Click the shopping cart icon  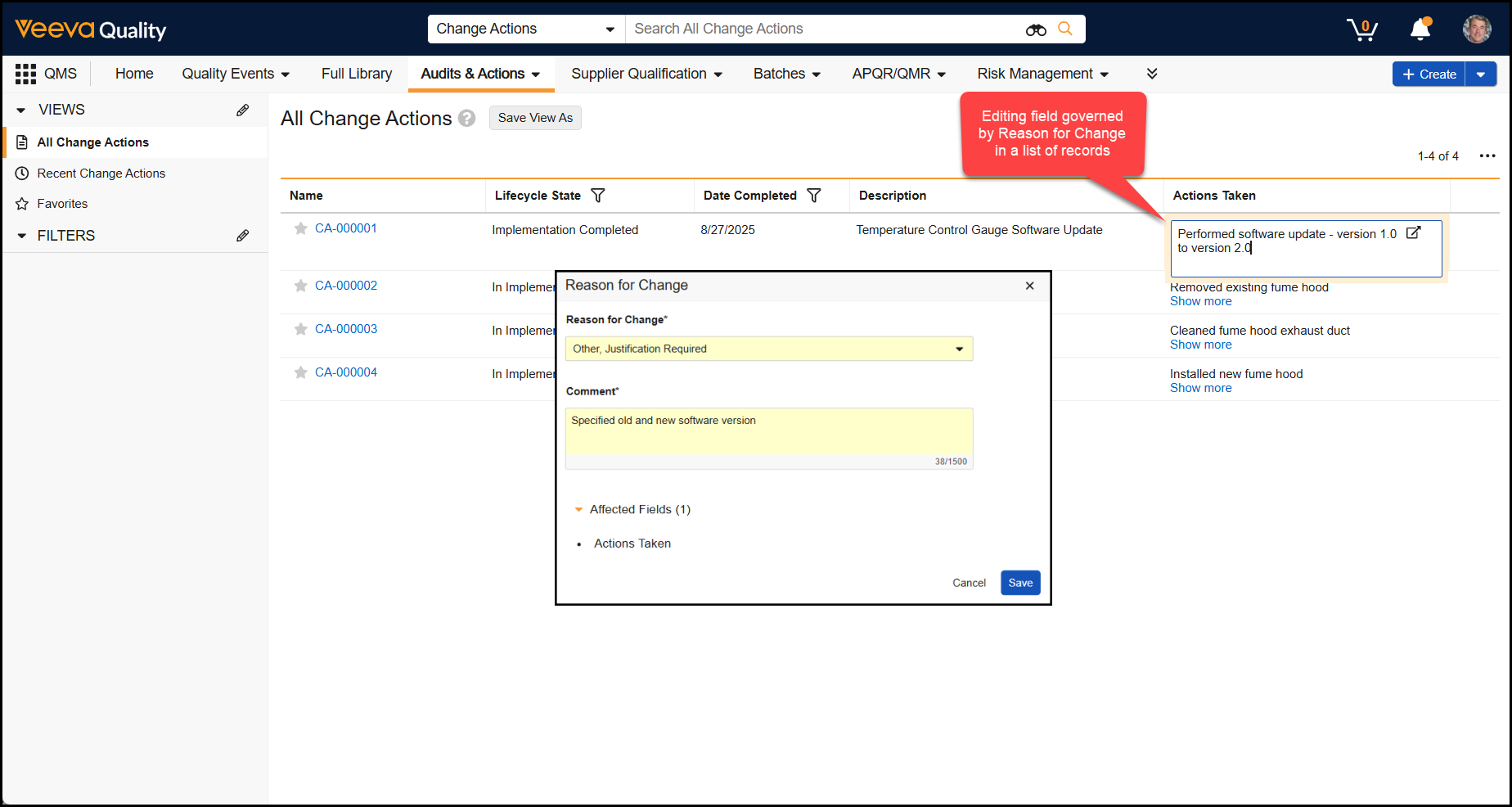[1361, 29]
